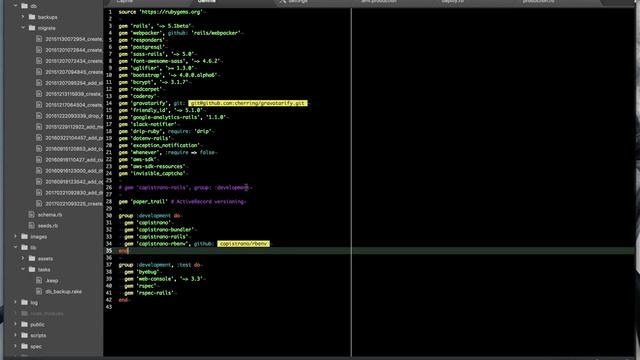The height and width of the screenshot is (360, 640).
Task: Collapse the migrate folder arrow
Action: 23,28
